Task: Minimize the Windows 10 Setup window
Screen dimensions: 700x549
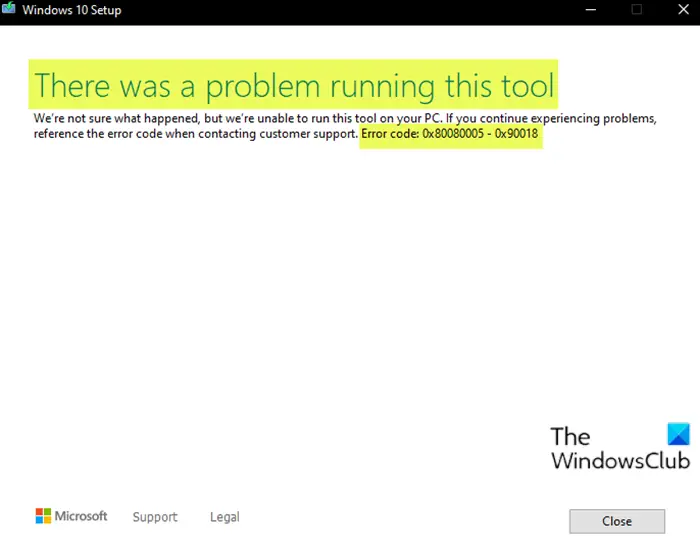Action: point(591,9)
